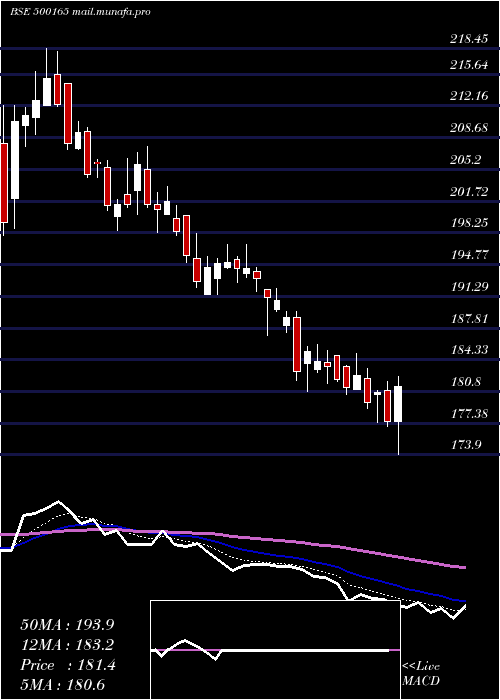Click the 12MA : 183.2 readout
The image size is (500, 700).
click(x=67, y=645)
